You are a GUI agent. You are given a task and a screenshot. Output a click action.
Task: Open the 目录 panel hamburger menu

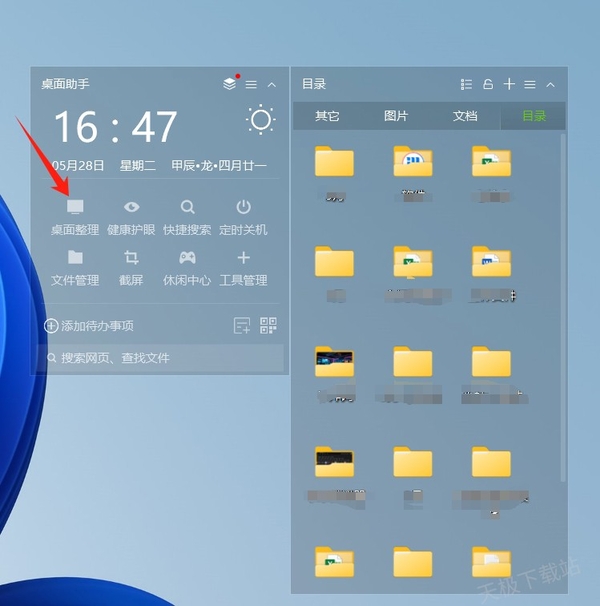click(x=530, y=84)
